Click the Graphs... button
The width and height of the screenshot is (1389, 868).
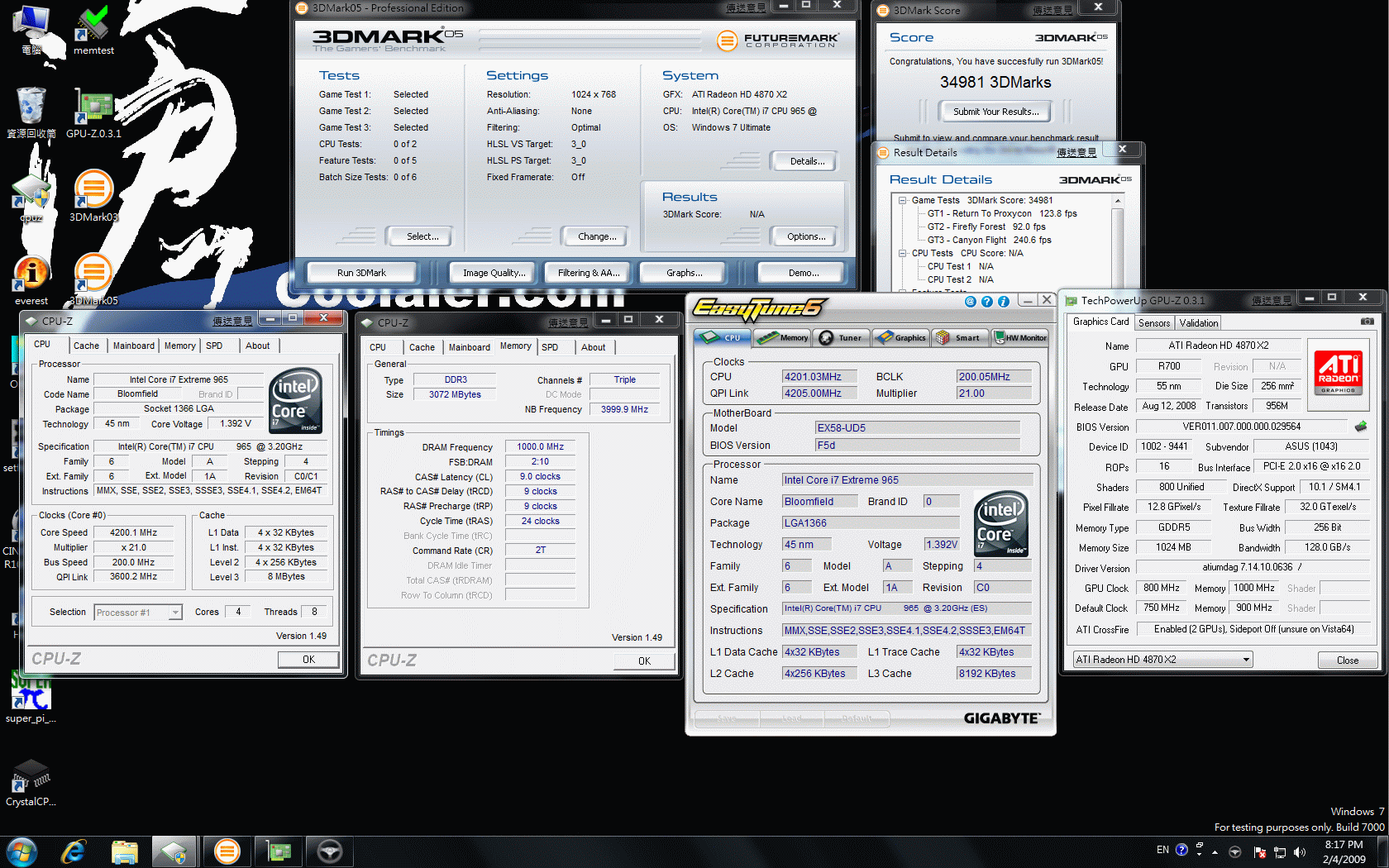coord(684,273)
